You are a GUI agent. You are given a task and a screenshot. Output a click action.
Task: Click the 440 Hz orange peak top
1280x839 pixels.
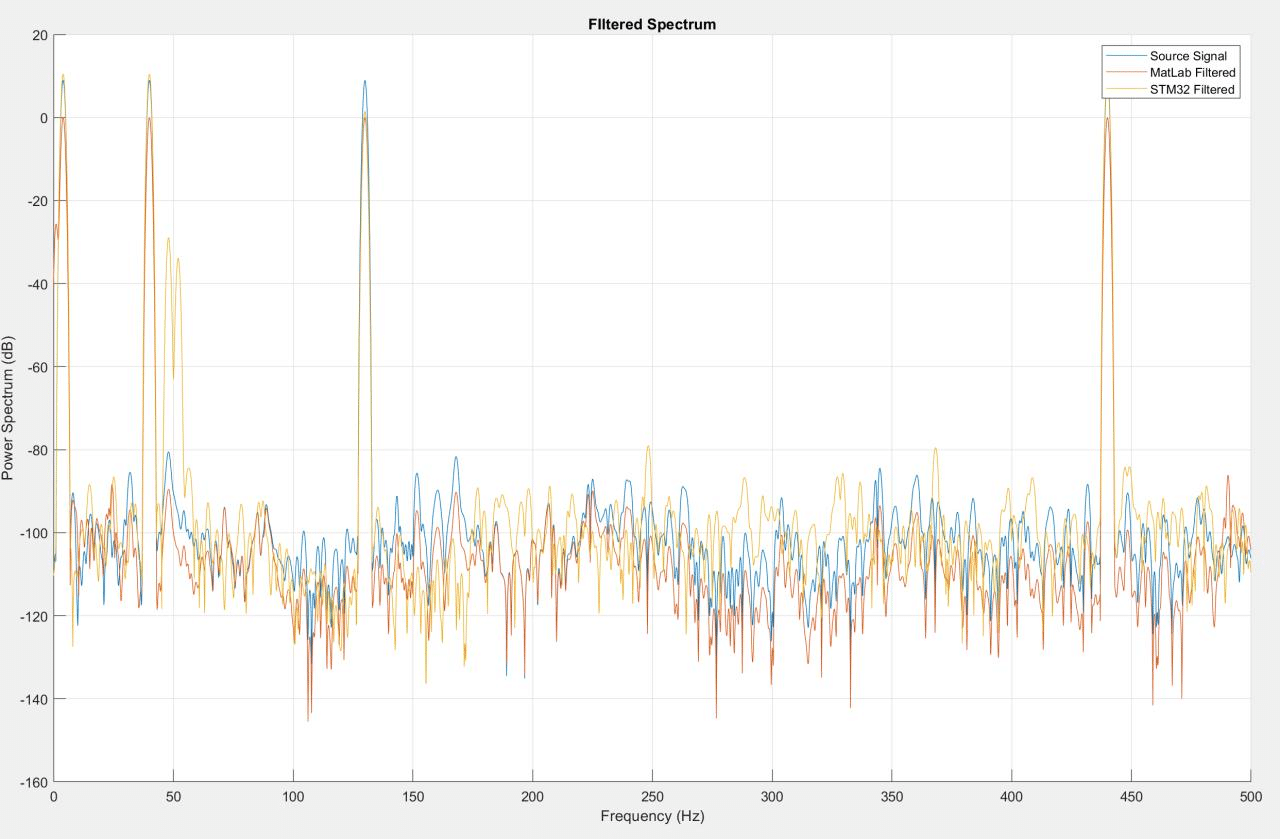coord(1107,118)
